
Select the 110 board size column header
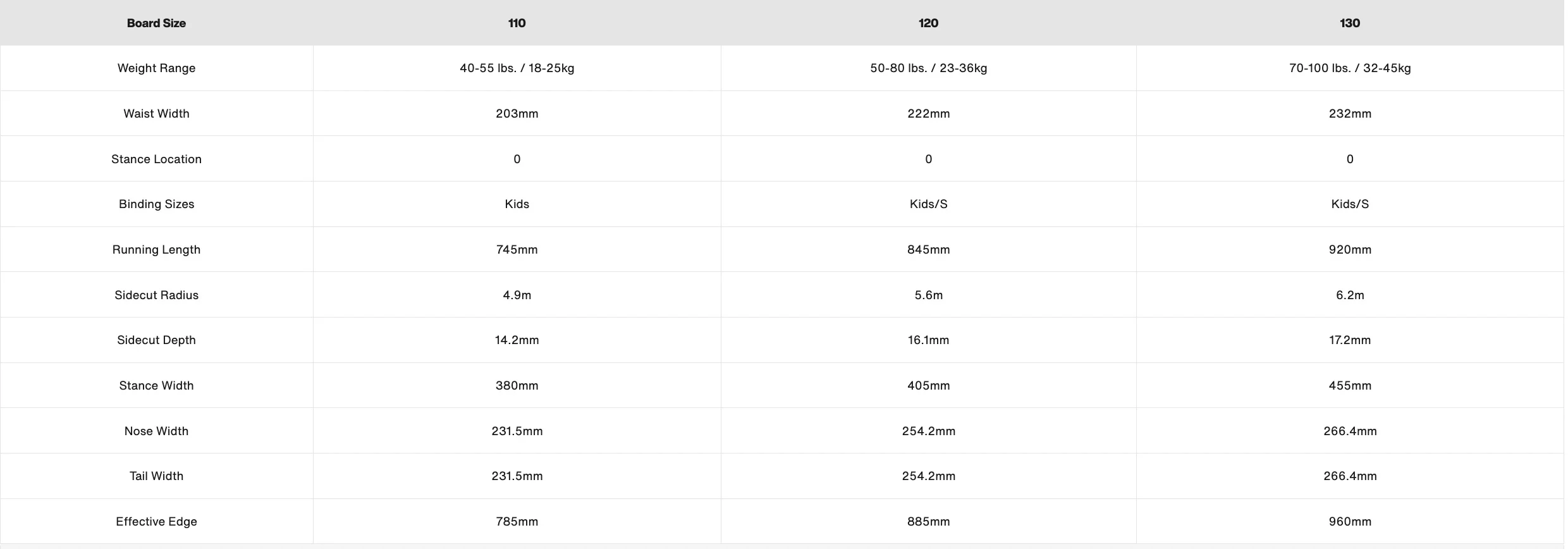517,23
